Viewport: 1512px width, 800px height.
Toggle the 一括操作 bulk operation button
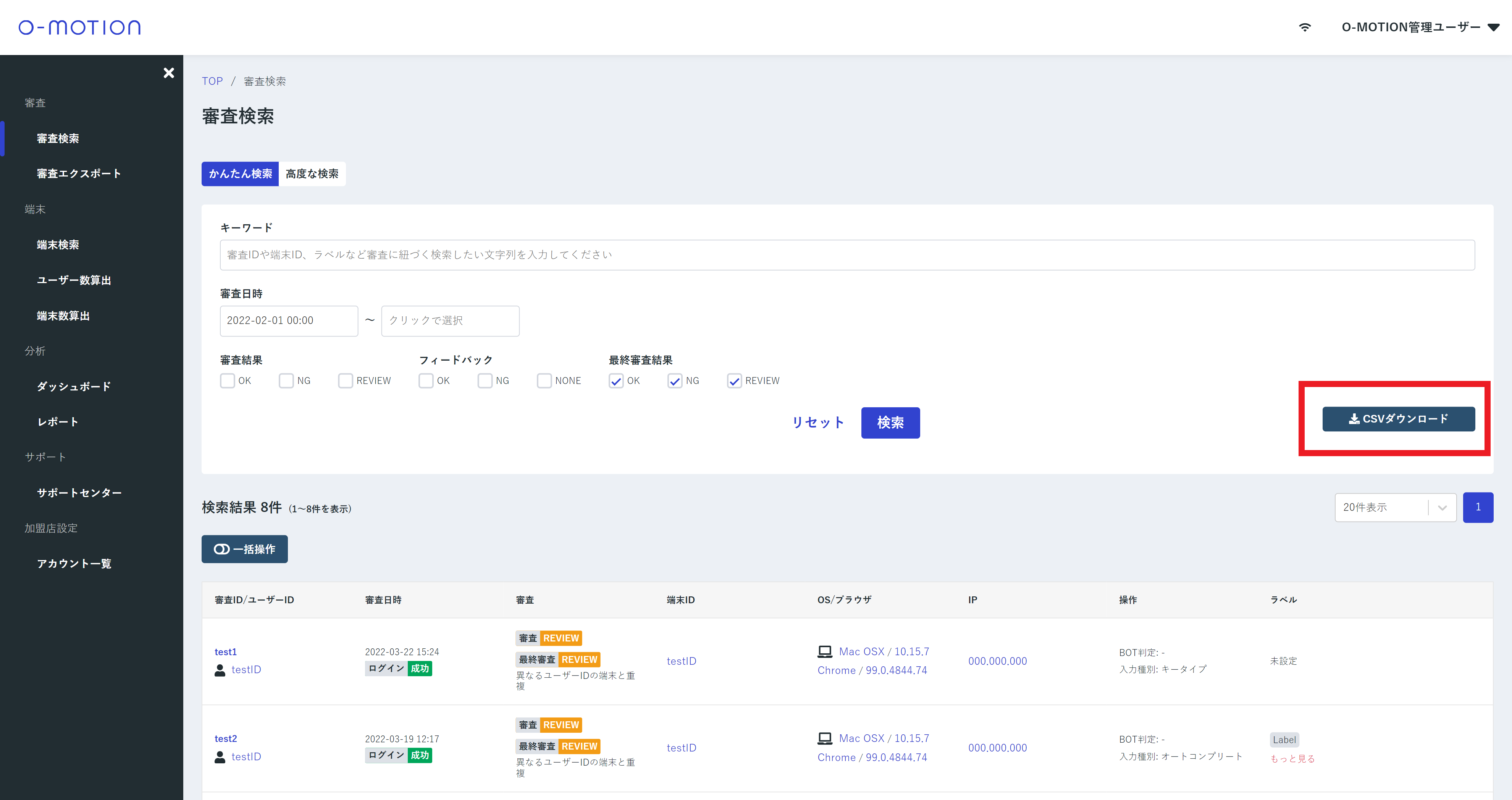(244, 549)
